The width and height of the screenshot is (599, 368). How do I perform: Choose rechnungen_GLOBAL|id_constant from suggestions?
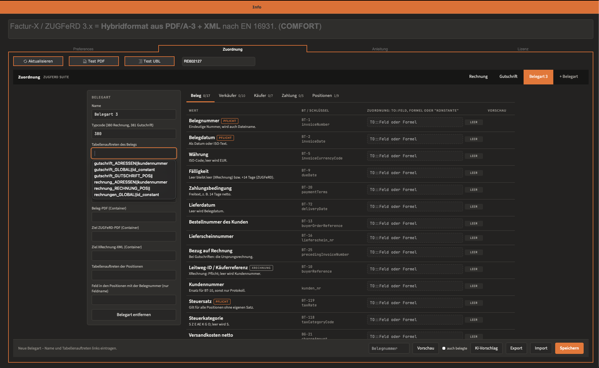(126, 195)
